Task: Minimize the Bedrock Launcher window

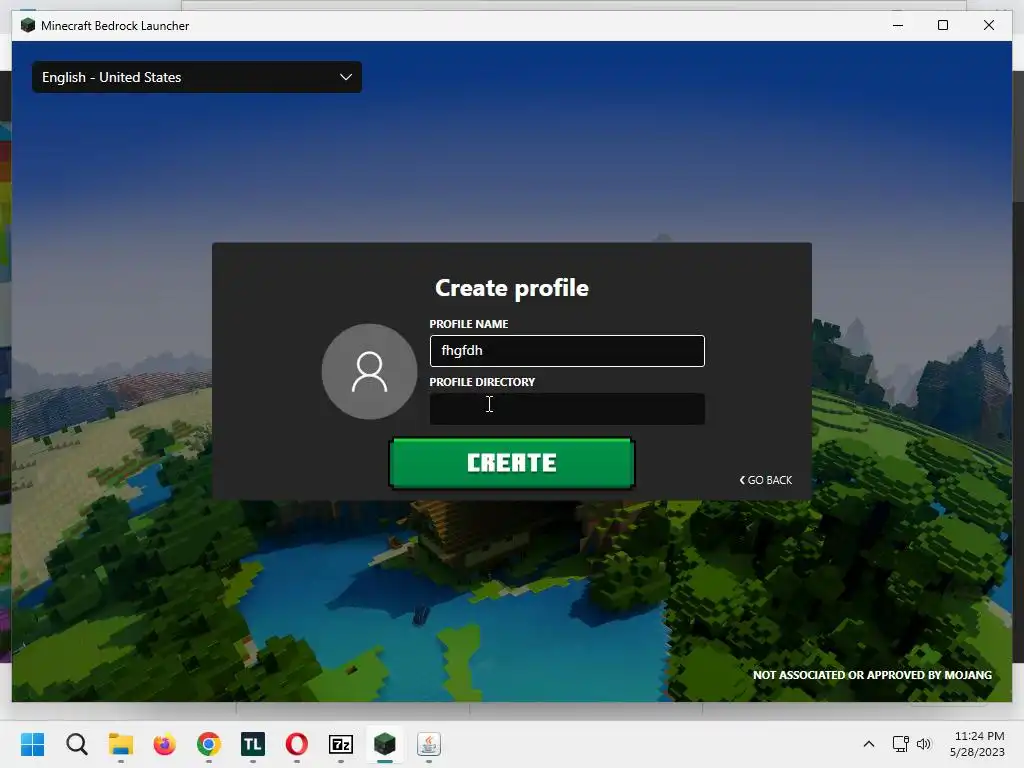Action: coord(898,25)
